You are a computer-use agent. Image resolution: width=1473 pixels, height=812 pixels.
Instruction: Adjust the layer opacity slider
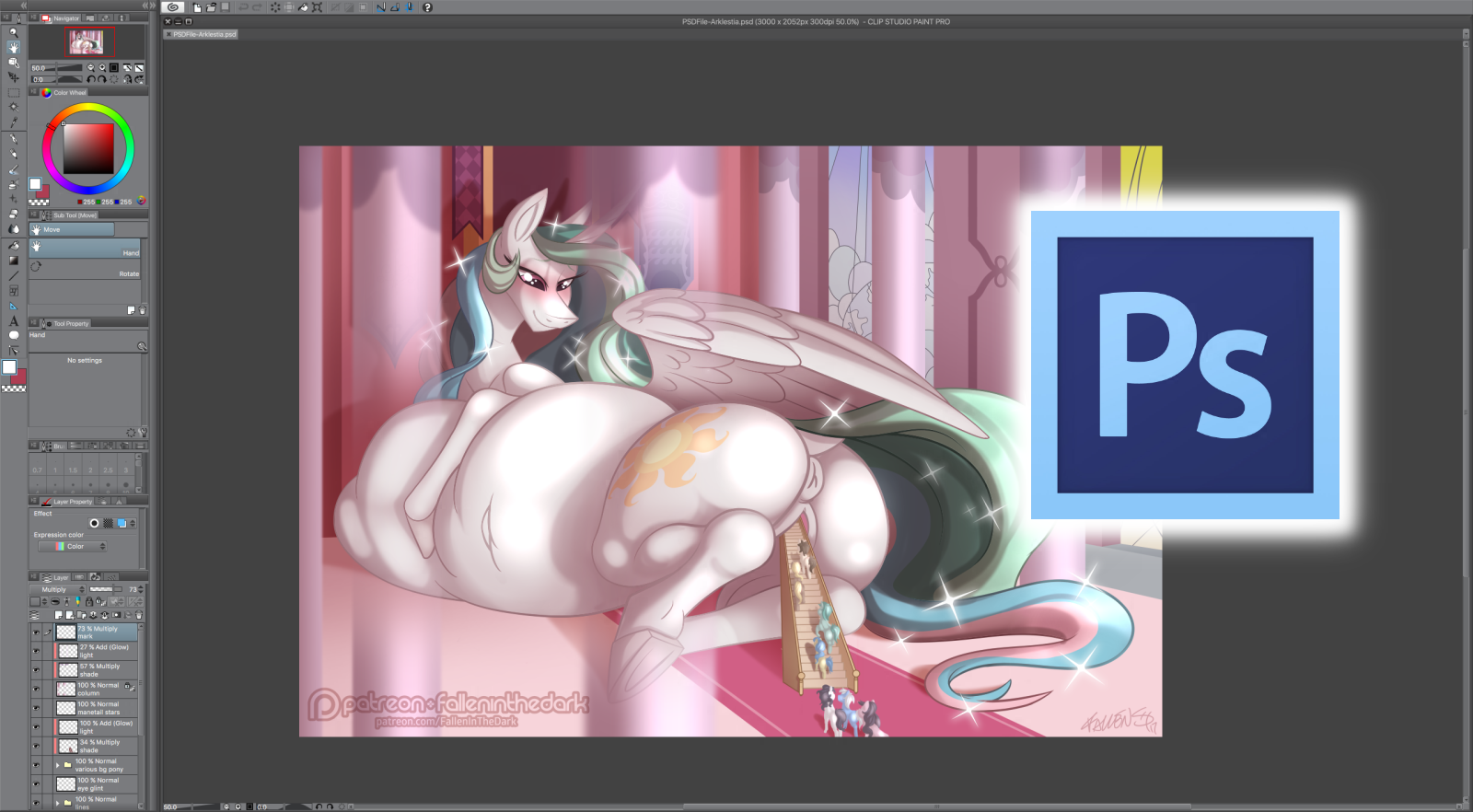(106, 589)
